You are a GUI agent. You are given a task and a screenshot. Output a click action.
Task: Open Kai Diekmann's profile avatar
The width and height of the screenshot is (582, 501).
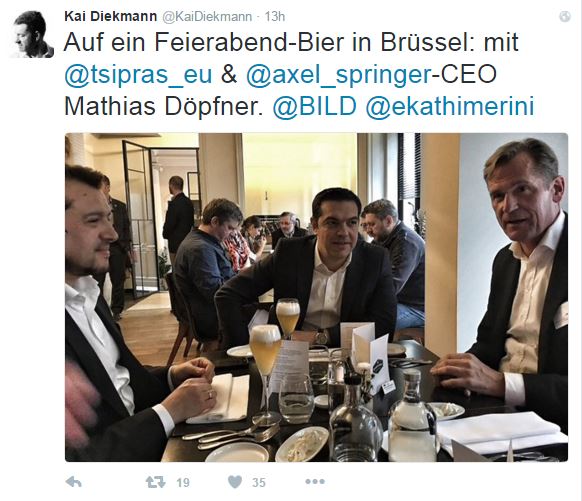coord(31,34)
